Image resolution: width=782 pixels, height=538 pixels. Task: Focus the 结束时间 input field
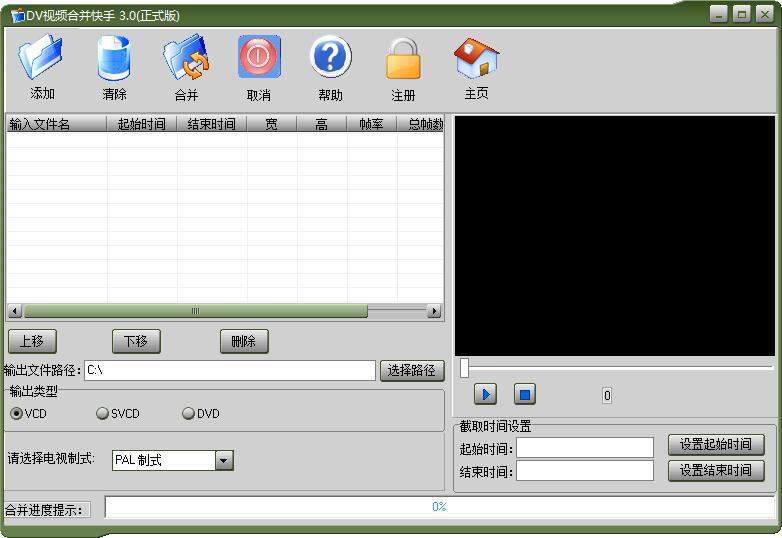point(585,471)
